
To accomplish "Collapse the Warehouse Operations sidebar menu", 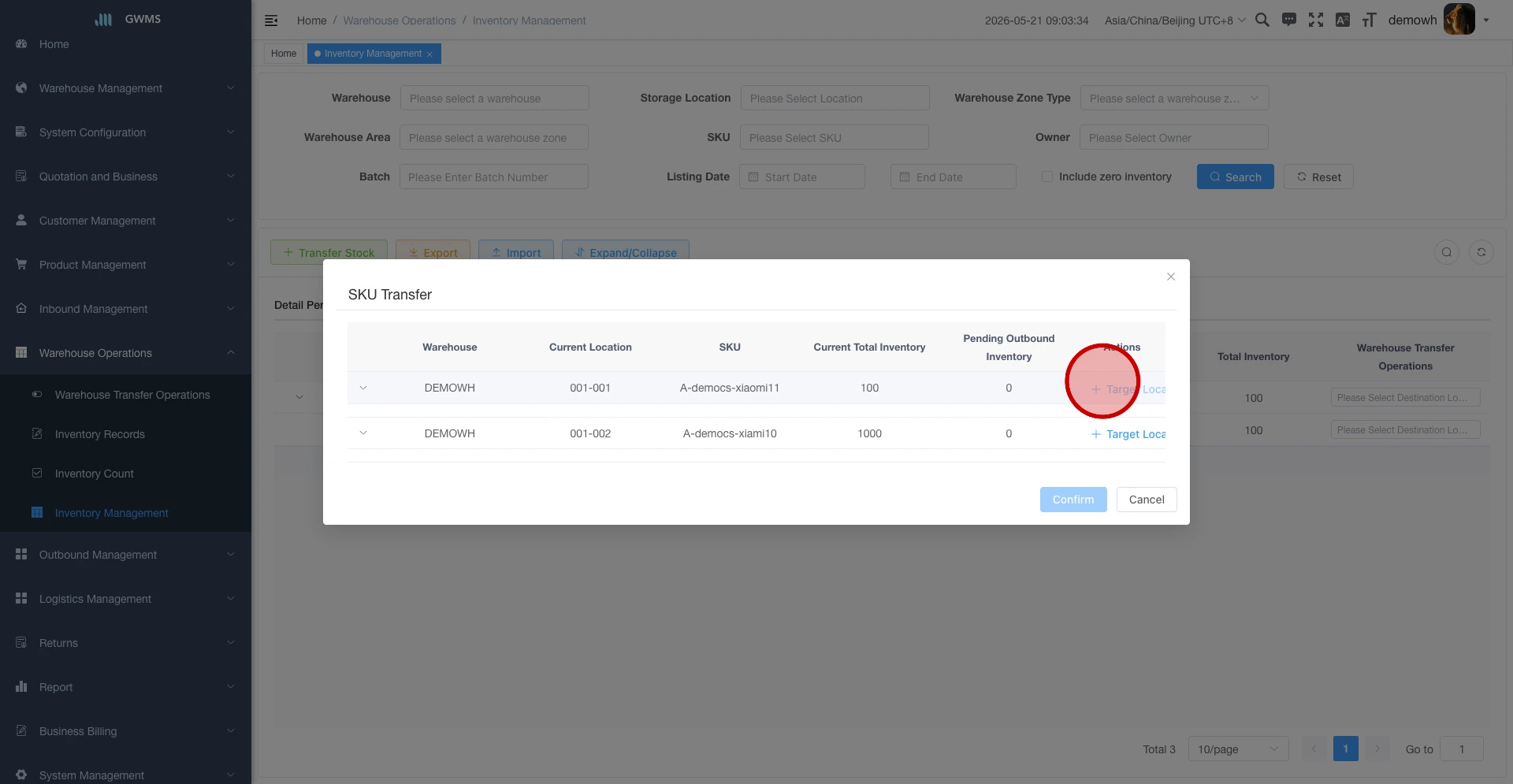I will pos(126,353).
